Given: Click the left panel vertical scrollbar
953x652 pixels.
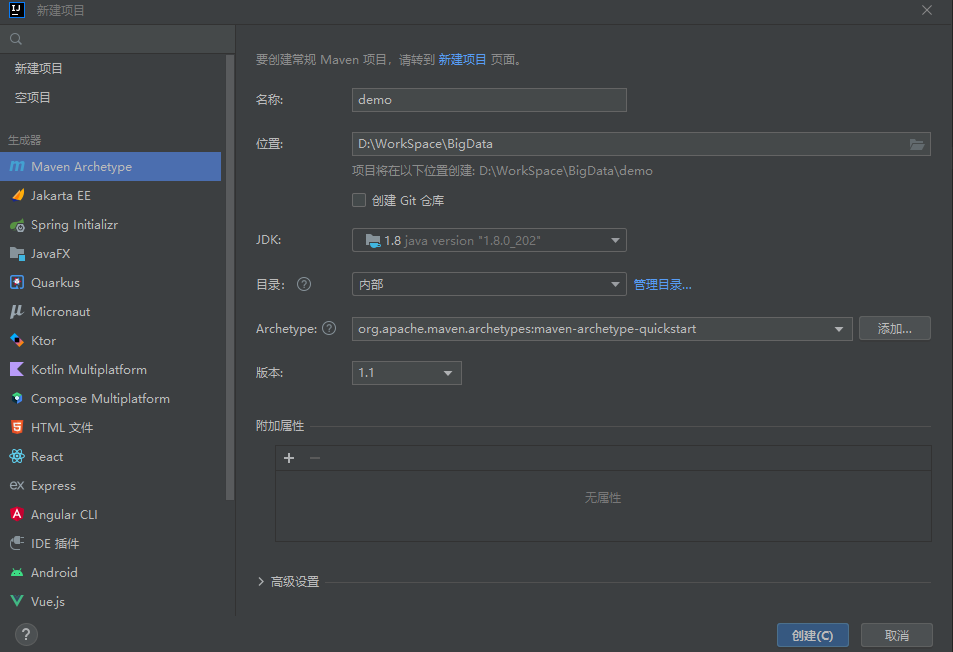Looking at the screenshot, I should 230,277.
